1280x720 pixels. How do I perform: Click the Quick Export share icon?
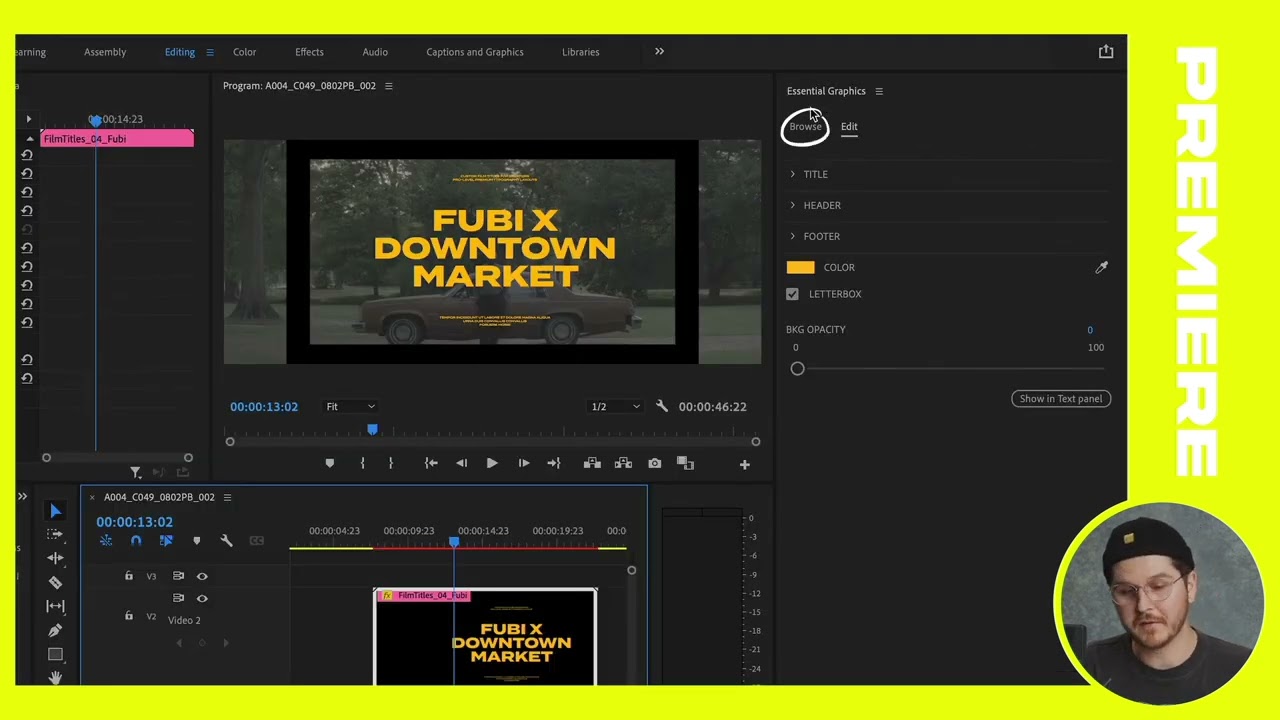click(1106, 51)
